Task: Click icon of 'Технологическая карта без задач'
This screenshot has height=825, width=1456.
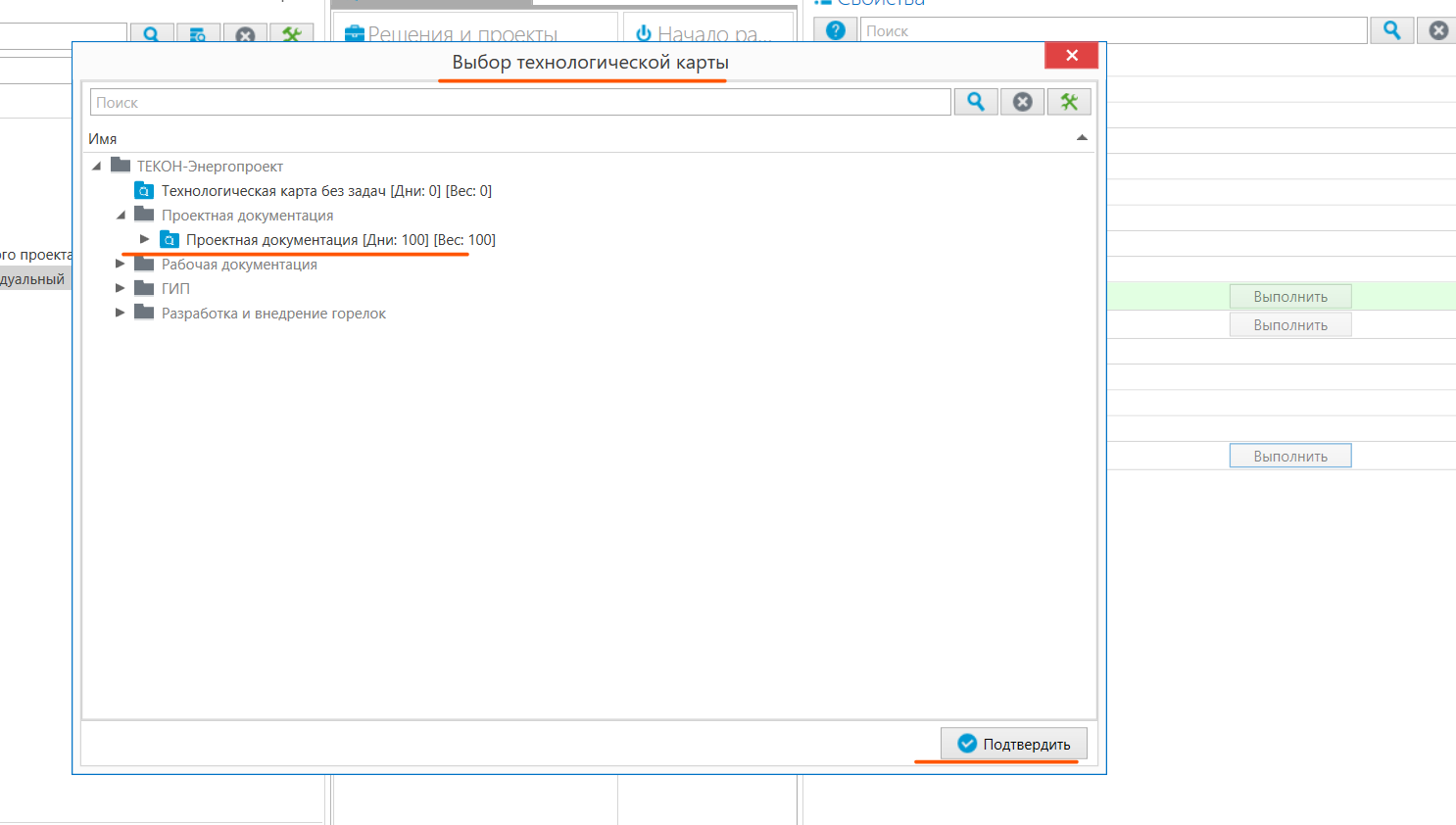Action: point(144,191)
